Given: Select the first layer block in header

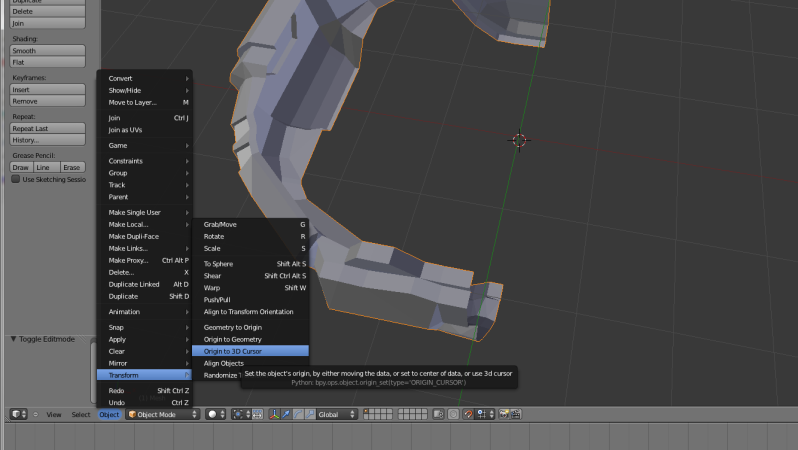Looking at the screenshot, I should click(x=378, y=414).
